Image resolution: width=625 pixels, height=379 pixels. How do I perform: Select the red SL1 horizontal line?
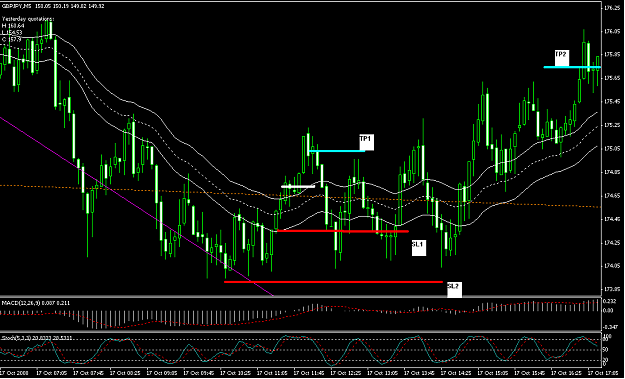tap(343, 231)
